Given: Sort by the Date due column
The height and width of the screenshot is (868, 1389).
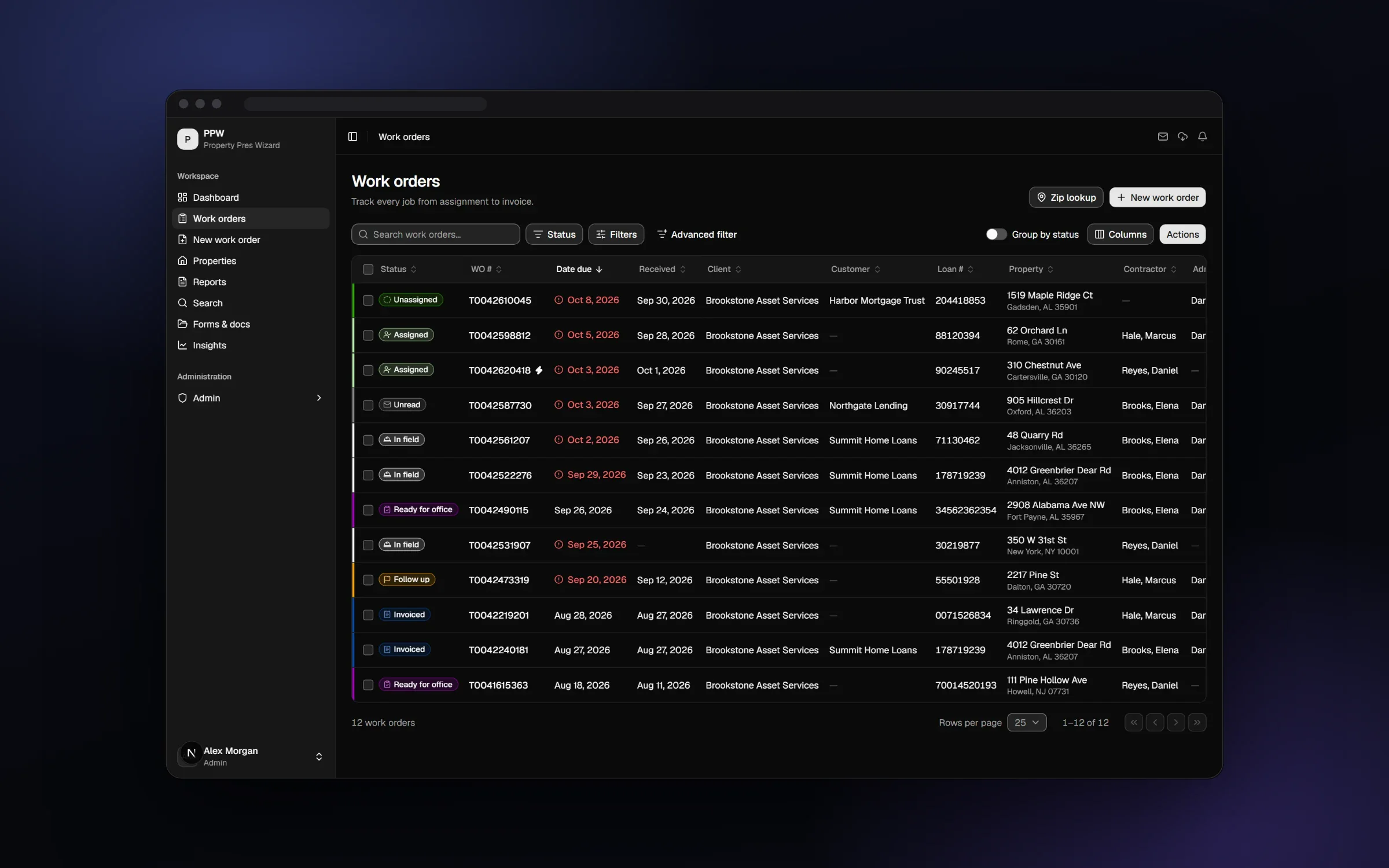Looking at the screenshot, I should [579, 269].
